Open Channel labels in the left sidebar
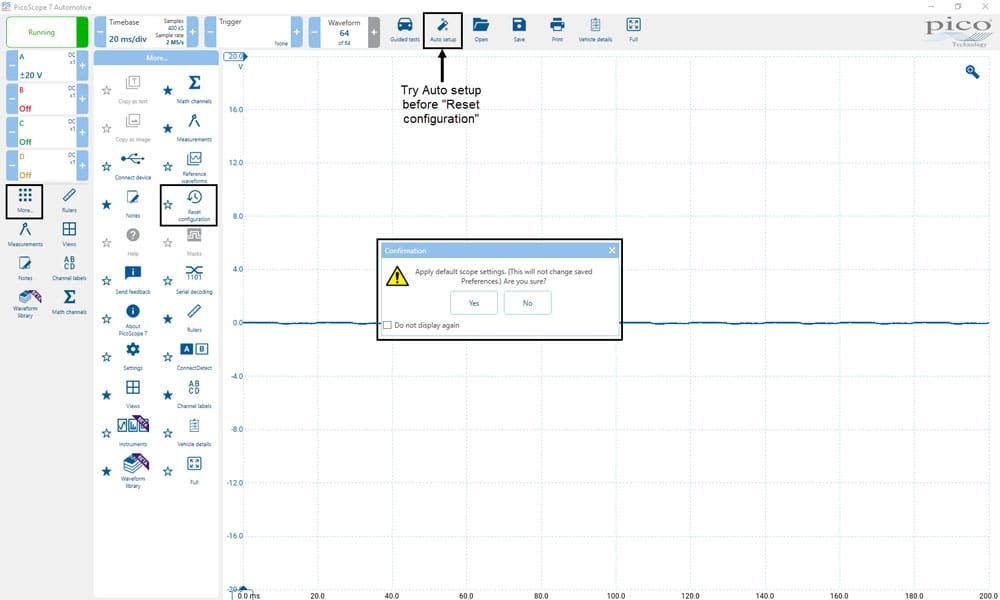 [69, 268]
